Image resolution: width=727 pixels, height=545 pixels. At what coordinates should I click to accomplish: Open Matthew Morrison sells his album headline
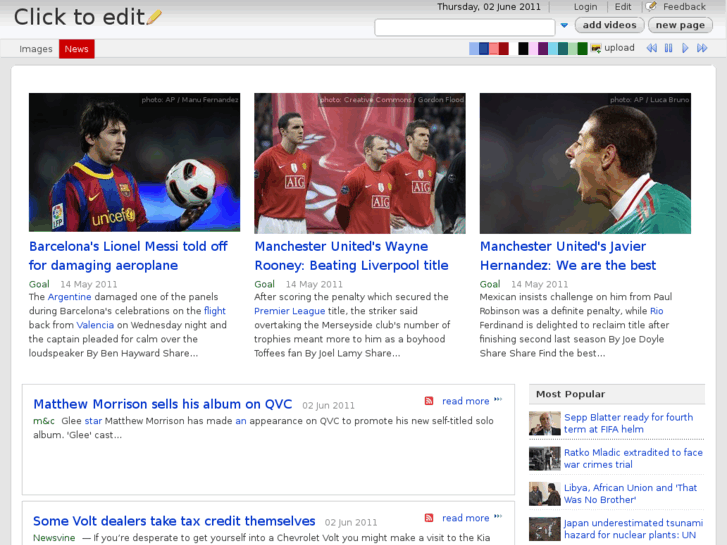coord(163,404)
